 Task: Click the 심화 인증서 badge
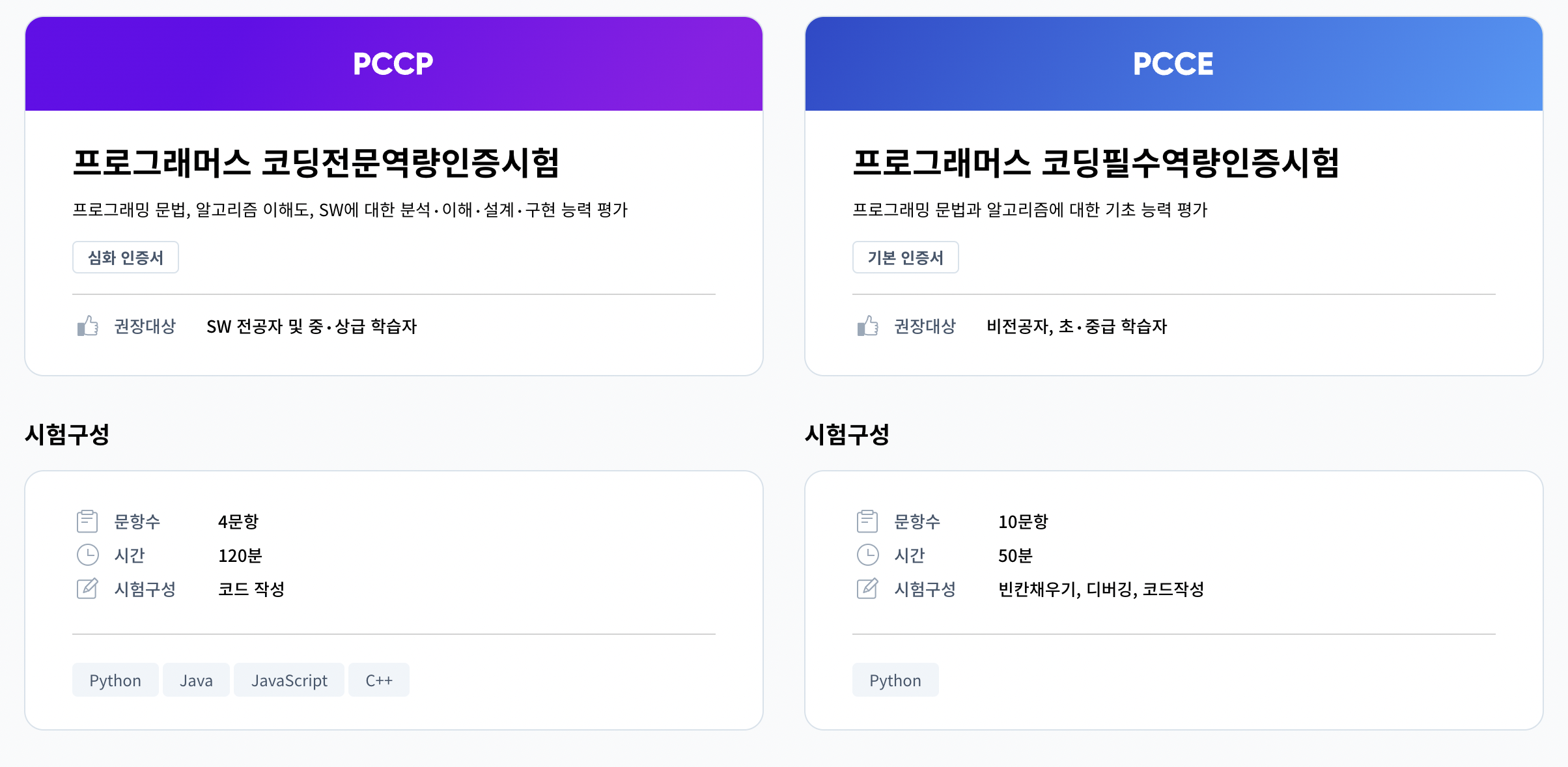pos(126,257)
